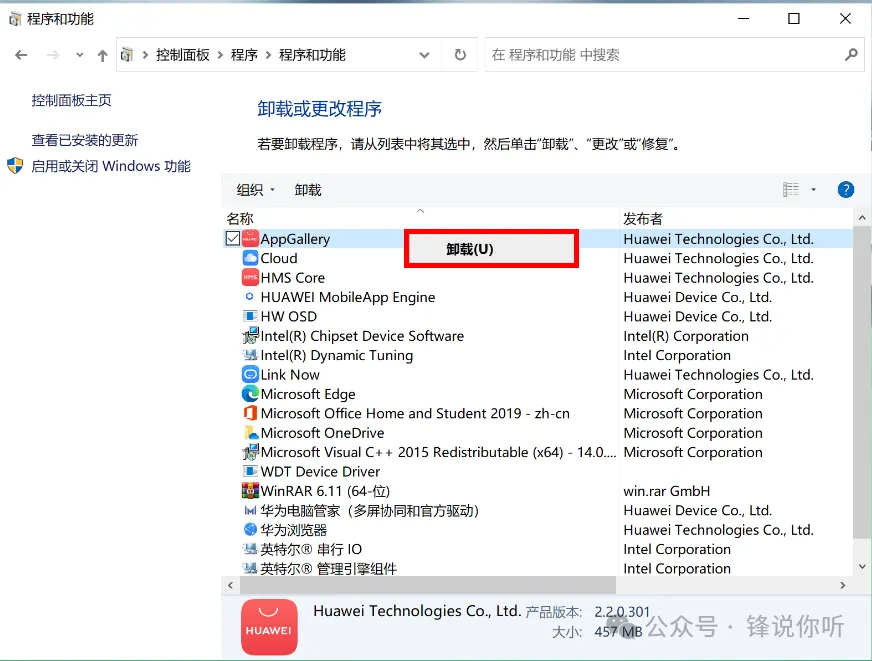Viewport: 872px width, 661px height.
Task: Select the Link Now entry text
Action: pos(290,375)
